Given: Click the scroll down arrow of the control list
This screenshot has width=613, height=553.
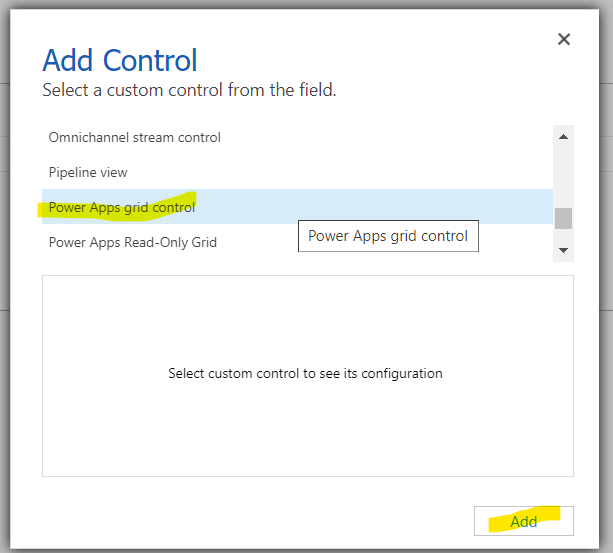Looking at the screenshot, I should pyautogui.click(x=563, y=250).
